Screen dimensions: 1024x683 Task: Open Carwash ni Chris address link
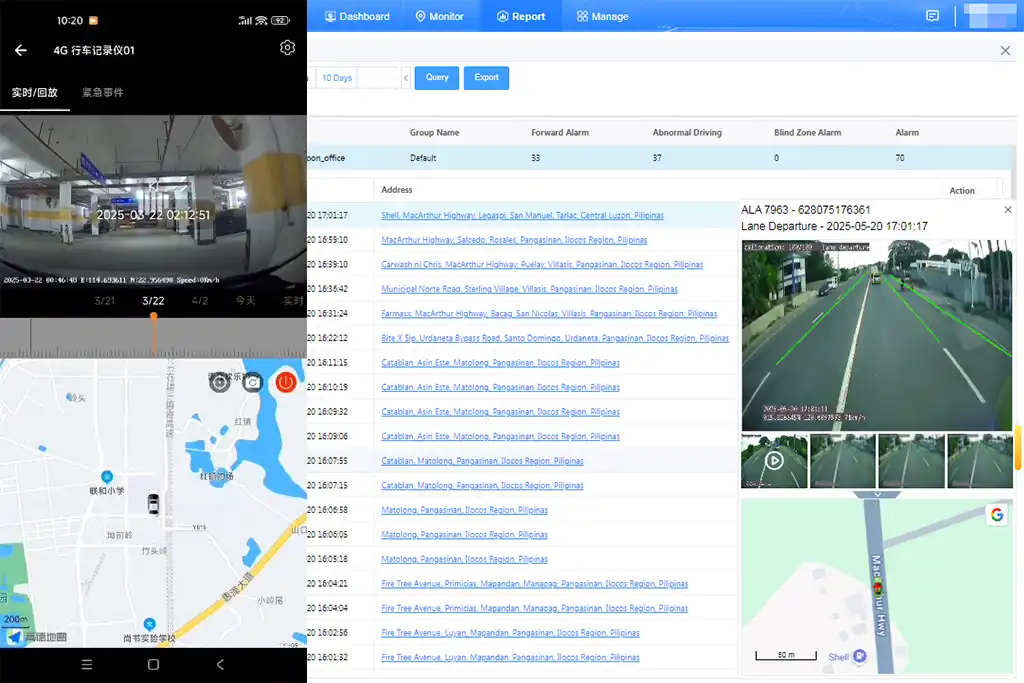(542, 264)
